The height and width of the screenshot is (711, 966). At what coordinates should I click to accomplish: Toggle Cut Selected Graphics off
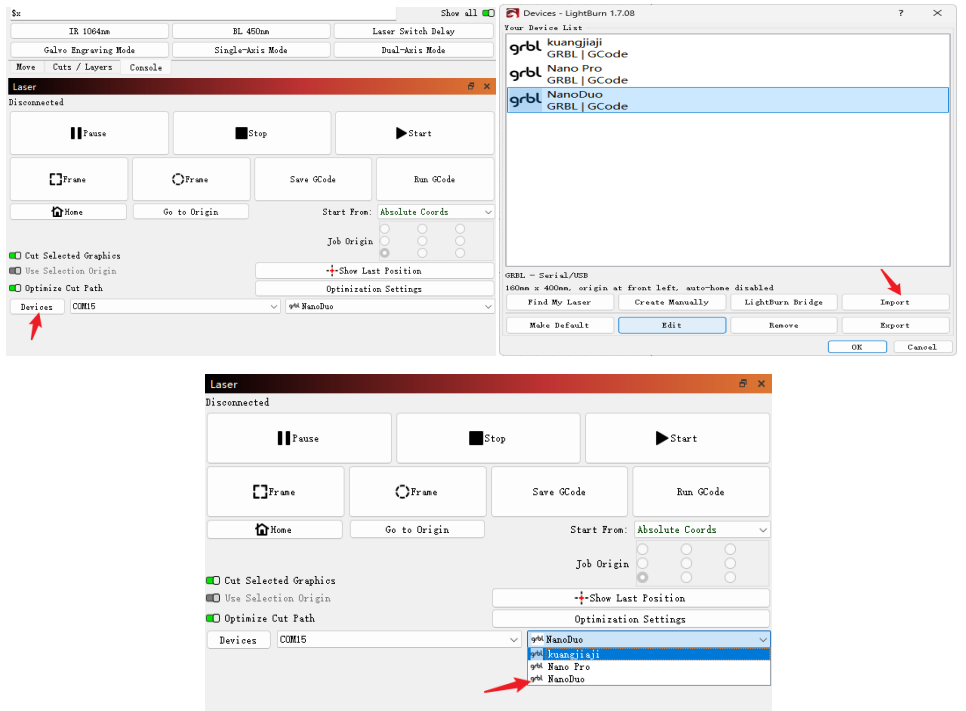[15, 255]
